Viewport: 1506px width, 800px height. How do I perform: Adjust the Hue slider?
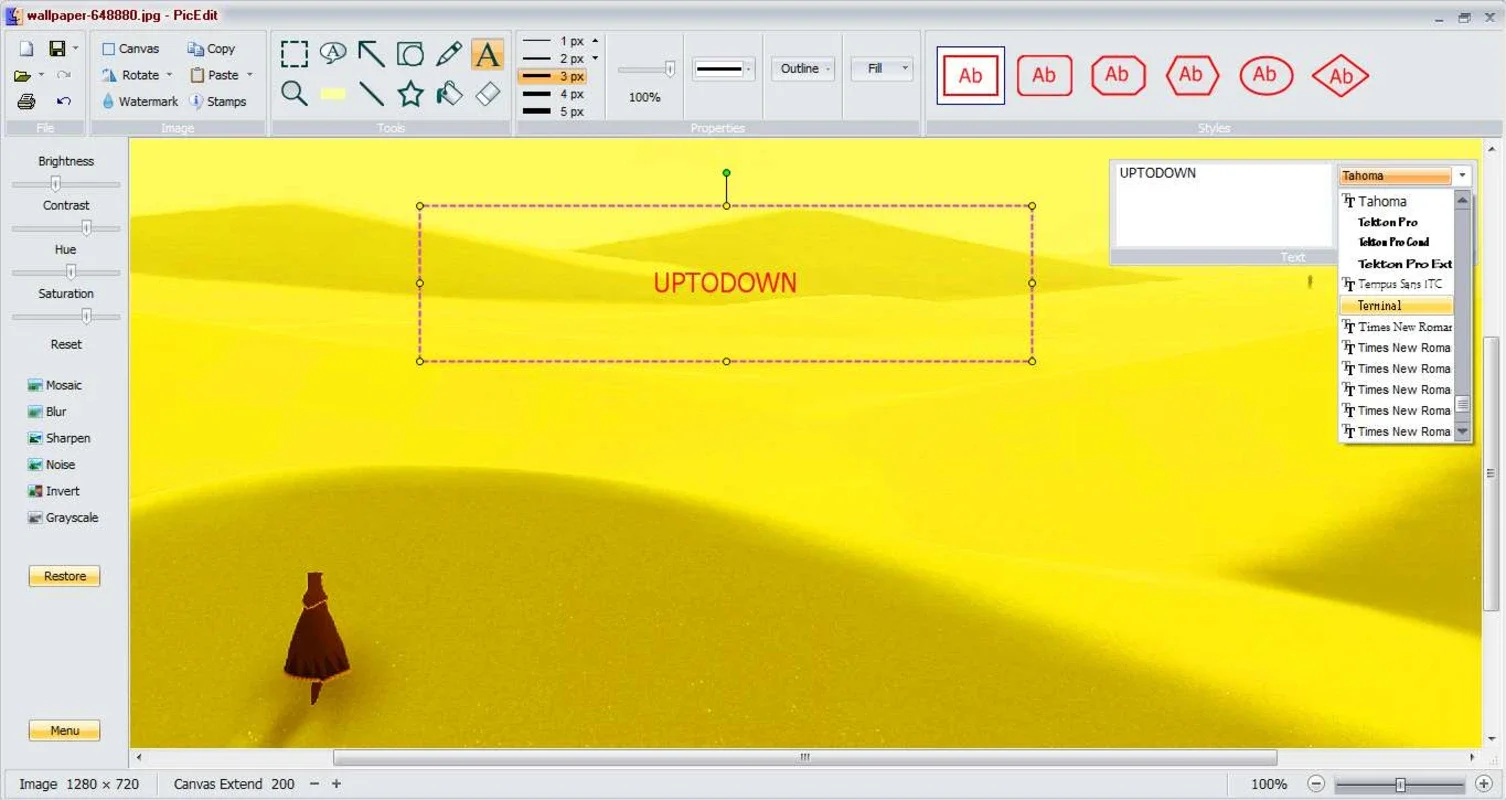pos(71,272)
